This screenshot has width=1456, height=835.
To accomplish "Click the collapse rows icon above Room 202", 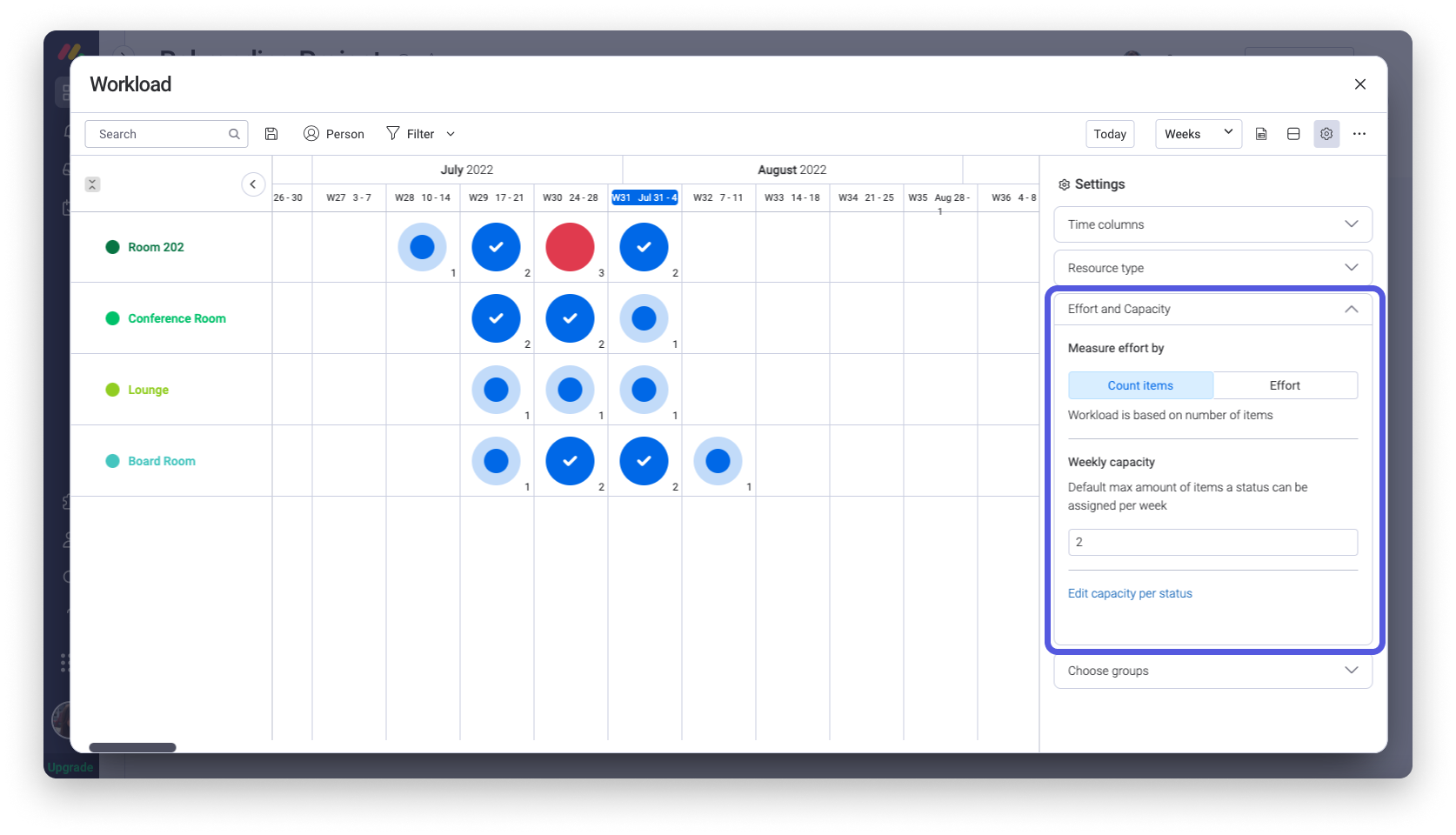I will click(x=92, y=184).
